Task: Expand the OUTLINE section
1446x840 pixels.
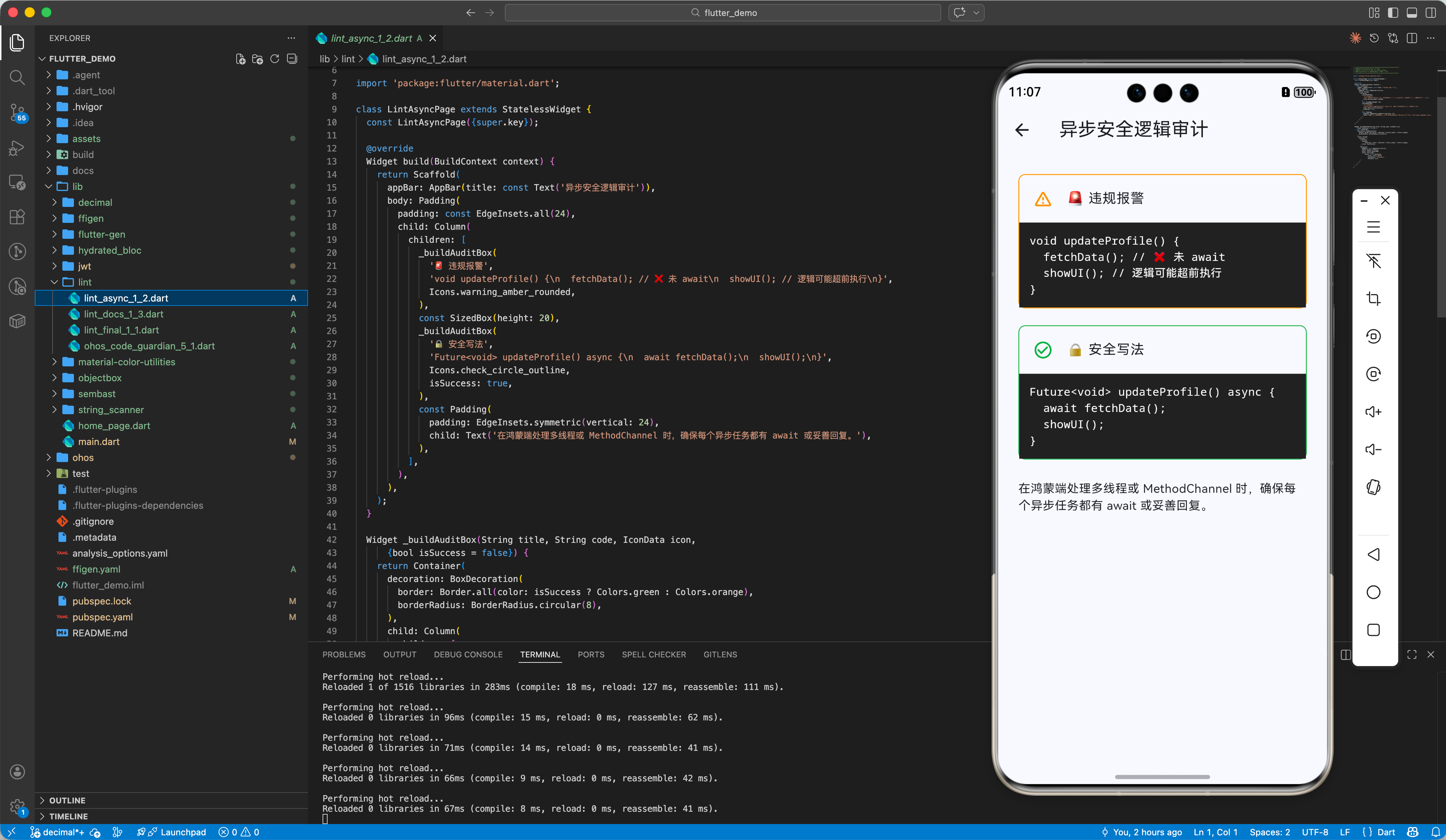Action: [67, 800]
